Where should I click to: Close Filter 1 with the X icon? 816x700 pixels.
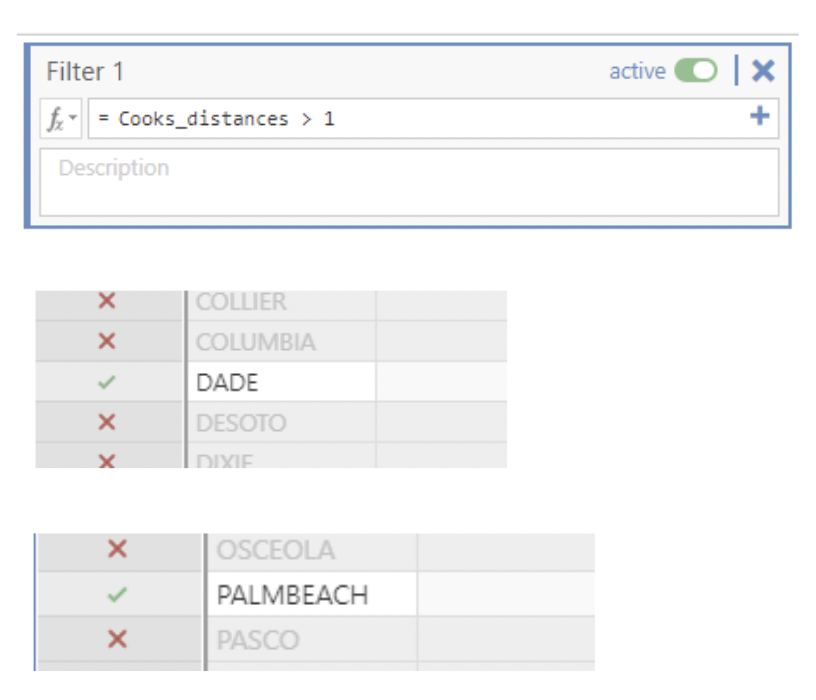point(763,71)
